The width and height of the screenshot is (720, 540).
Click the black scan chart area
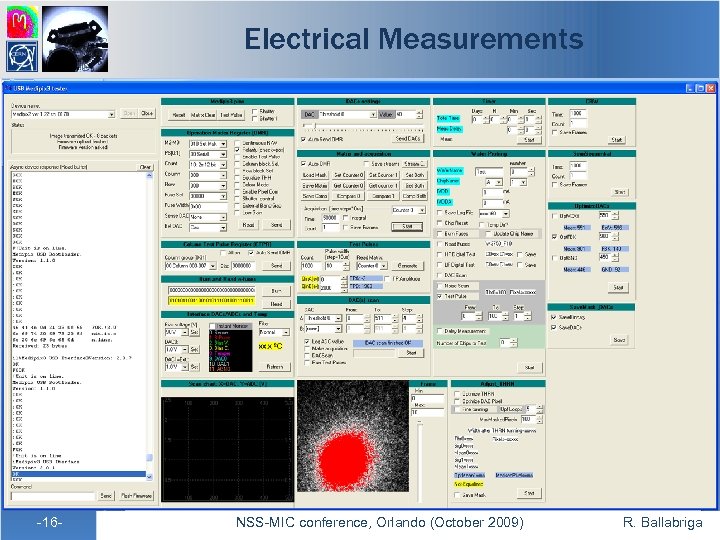[x=227, y=449]
